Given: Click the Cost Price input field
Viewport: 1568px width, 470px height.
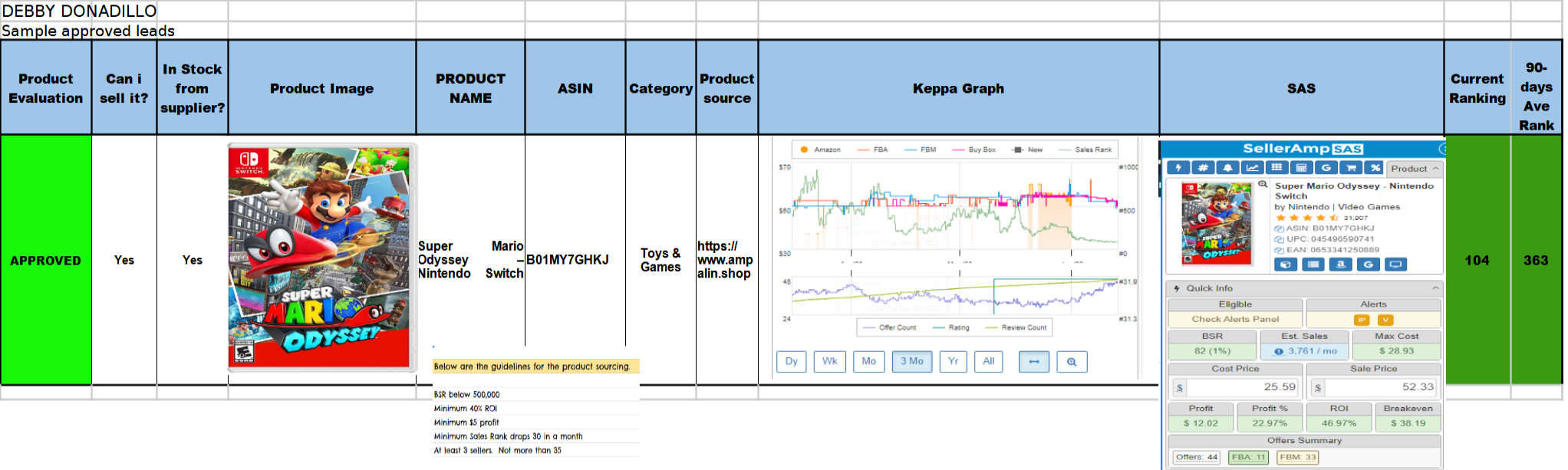Looking at the screenshot, I should point(1242,387).
